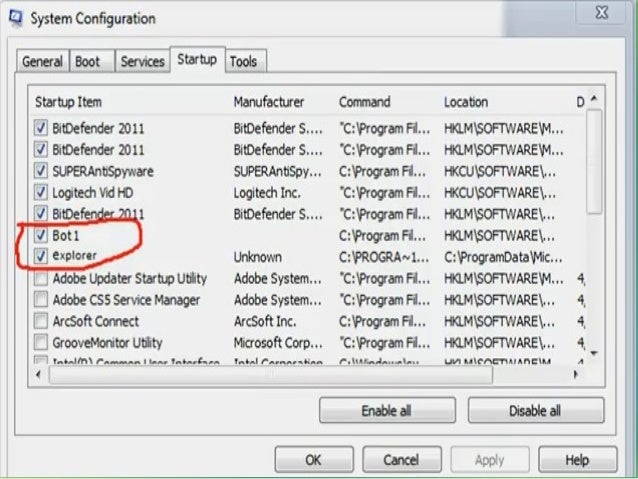Sort by Location column header

[466, 102]
